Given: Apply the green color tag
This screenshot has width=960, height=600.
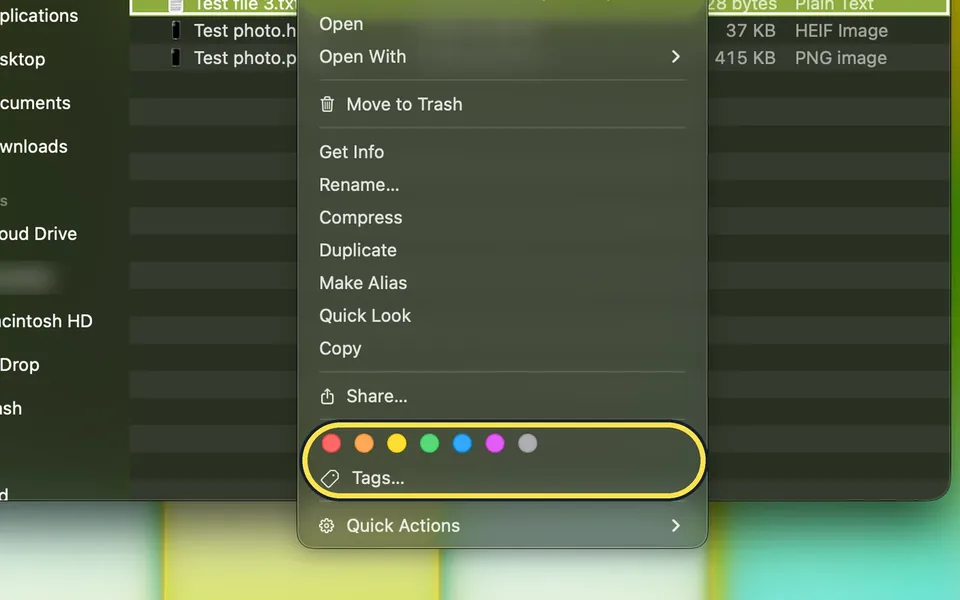Looking at the screenshot, I should [430, 443].
